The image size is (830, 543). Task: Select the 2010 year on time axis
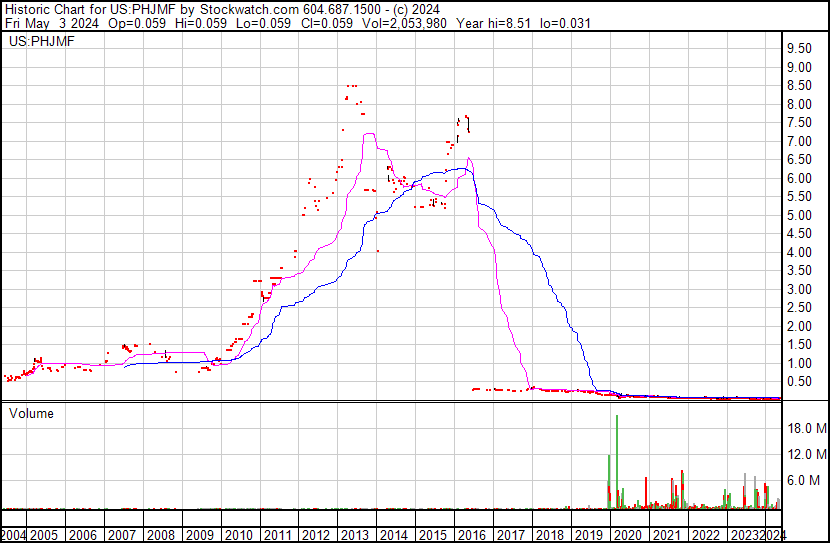coord(239,536)
